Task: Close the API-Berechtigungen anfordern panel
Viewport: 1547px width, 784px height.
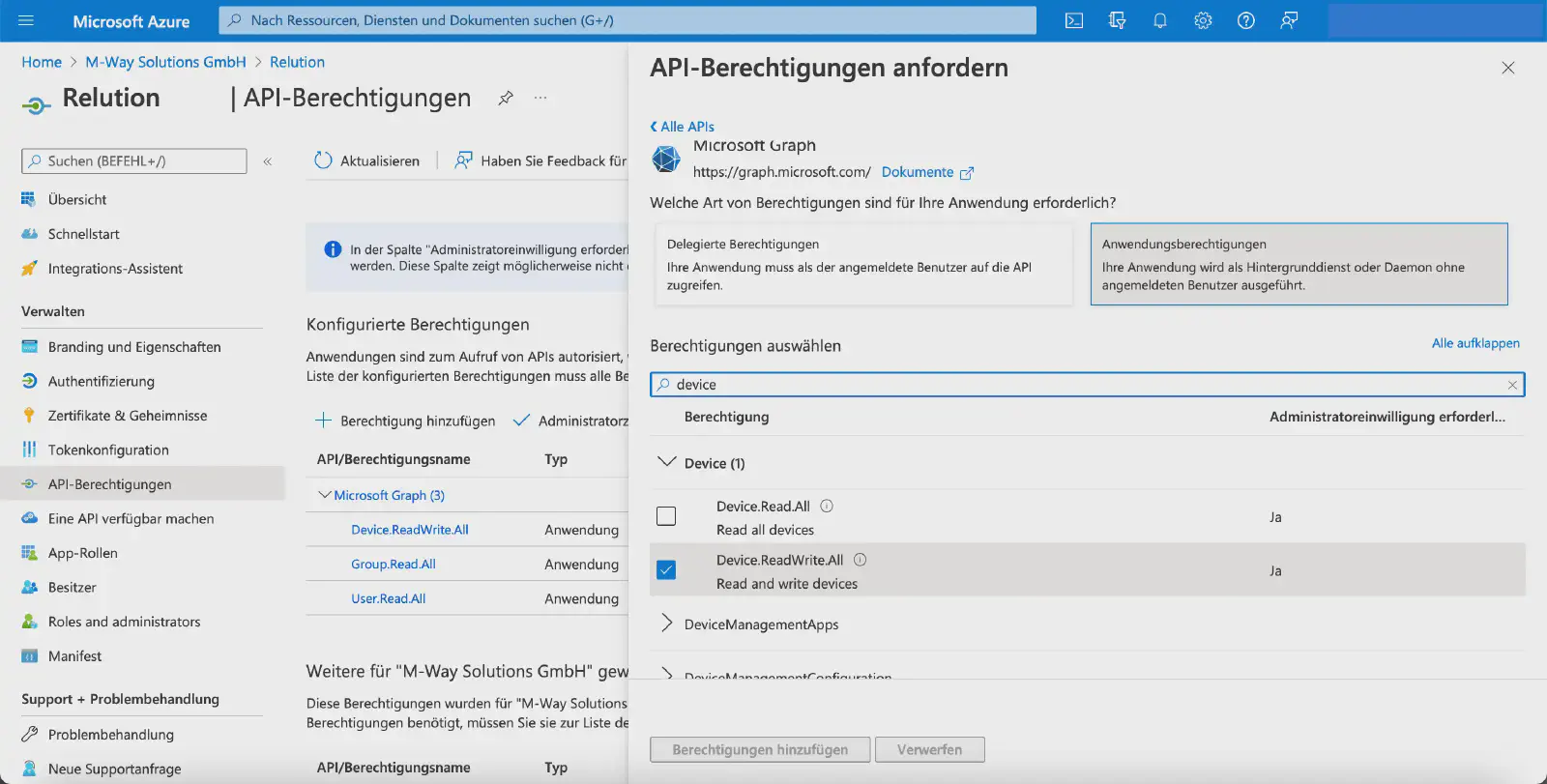Action: pos(1507,68)
